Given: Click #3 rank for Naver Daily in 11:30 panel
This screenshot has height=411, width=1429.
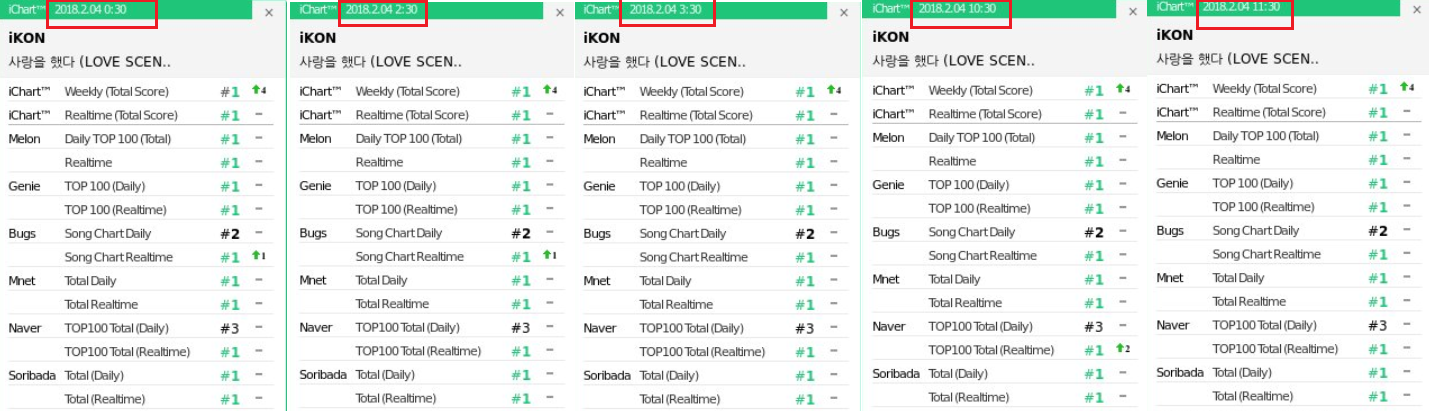Looking at the screenshot, I should (1377, 325).
